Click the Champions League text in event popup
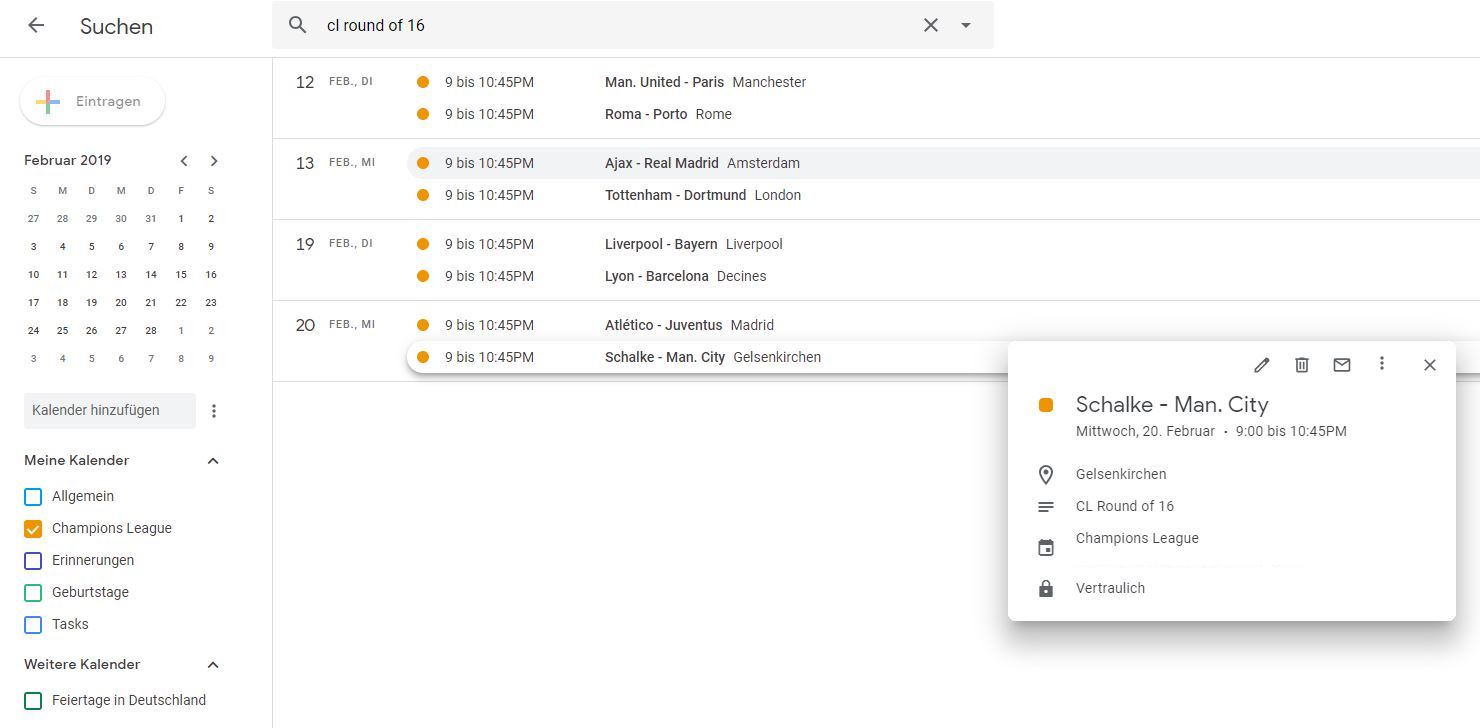The width and height of the screenshot is (1480, 728). click(x=1137, y=538)
